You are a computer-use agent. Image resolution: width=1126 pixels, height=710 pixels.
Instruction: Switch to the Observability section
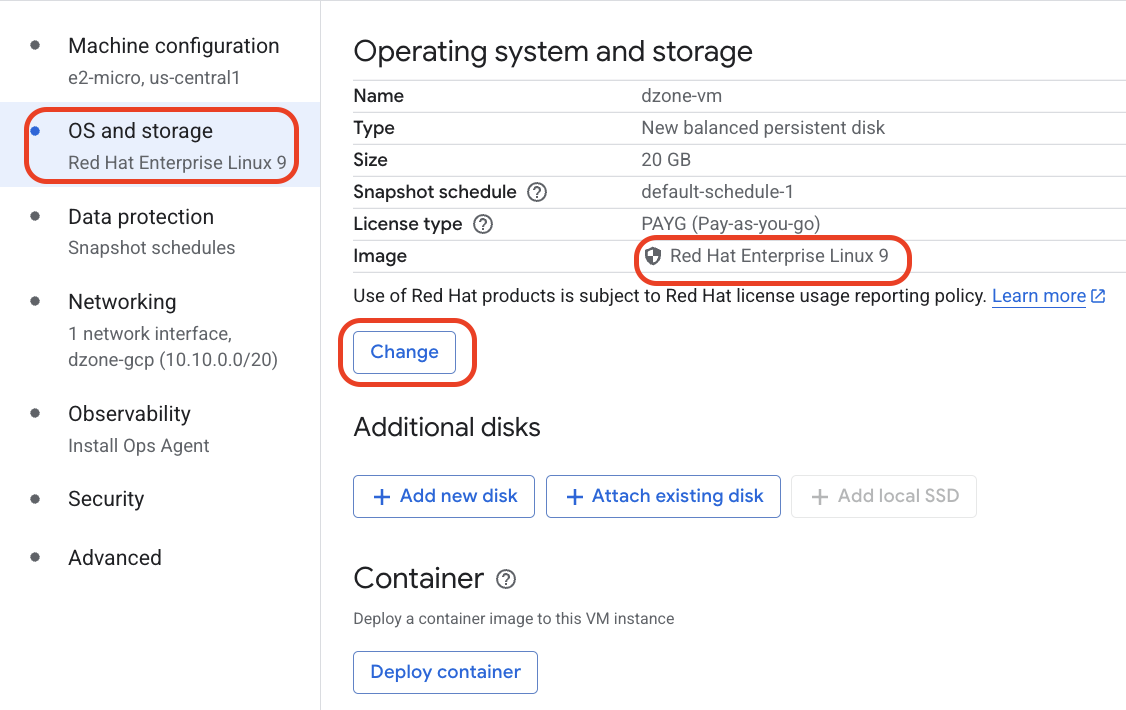click(160, 429)
